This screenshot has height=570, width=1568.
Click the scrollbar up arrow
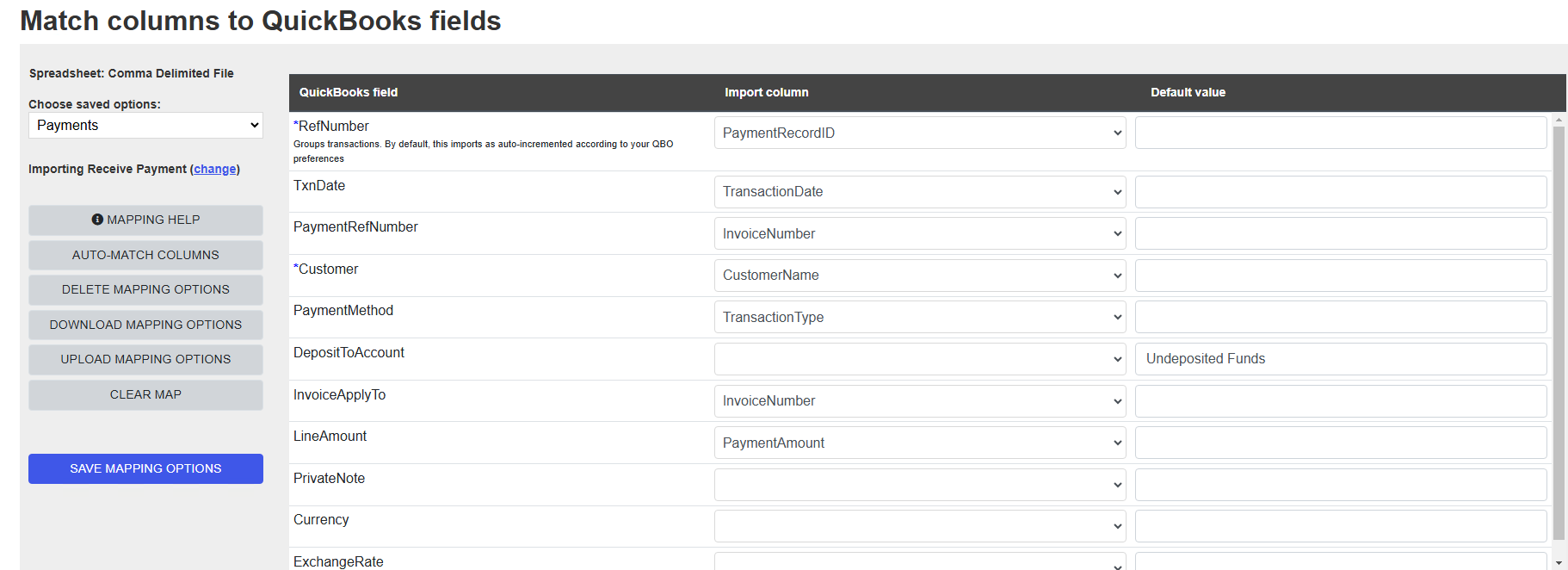point(1559,120)
